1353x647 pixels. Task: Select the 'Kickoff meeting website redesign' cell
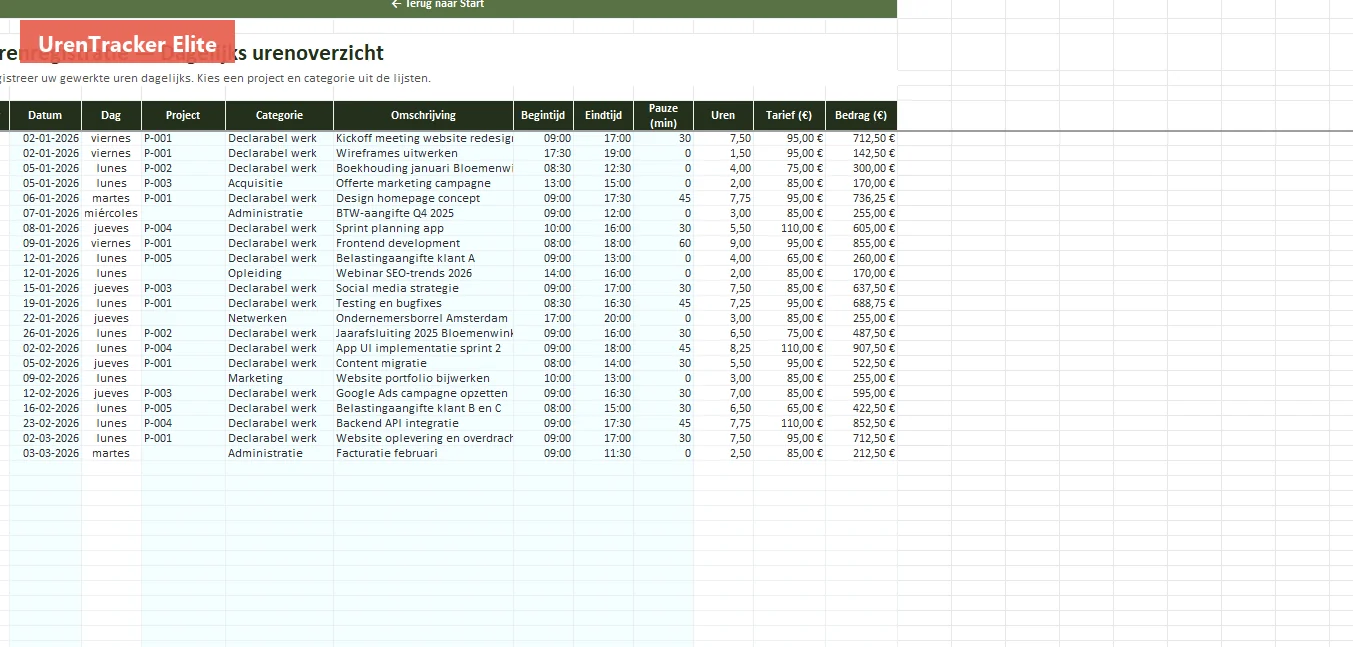pos(423,138)
